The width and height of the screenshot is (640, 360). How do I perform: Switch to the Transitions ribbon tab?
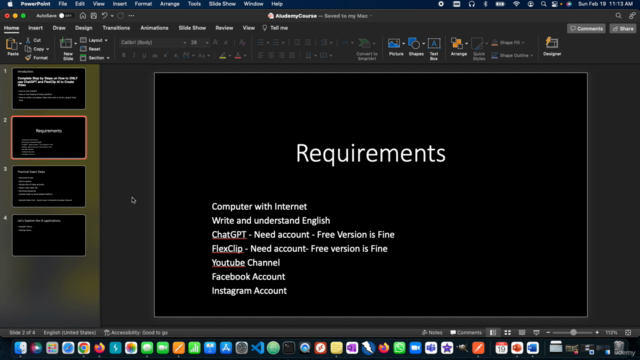[x=116, y=28]
